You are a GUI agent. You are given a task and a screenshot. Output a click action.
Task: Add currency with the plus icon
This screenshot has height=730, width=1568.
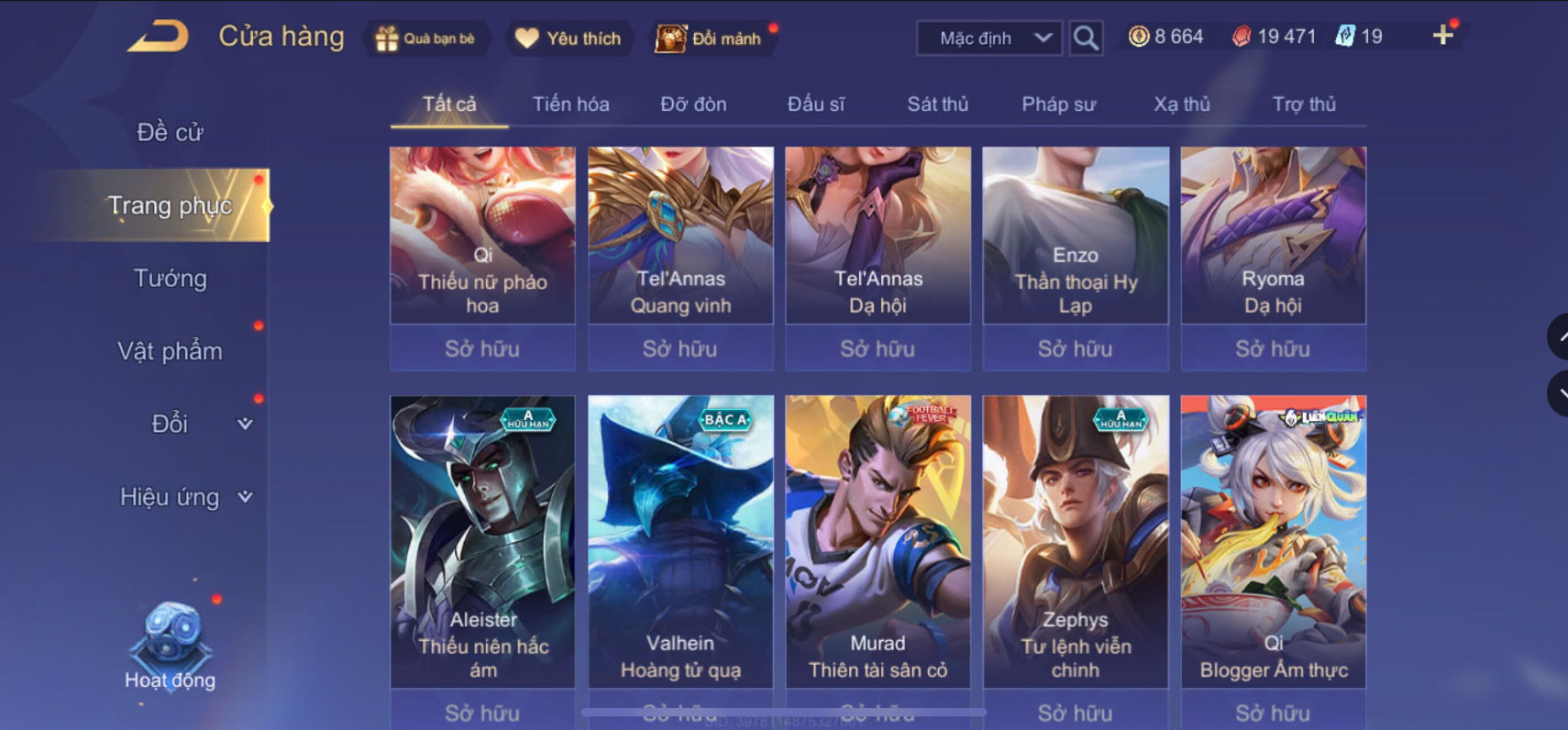click(1443, 36)
